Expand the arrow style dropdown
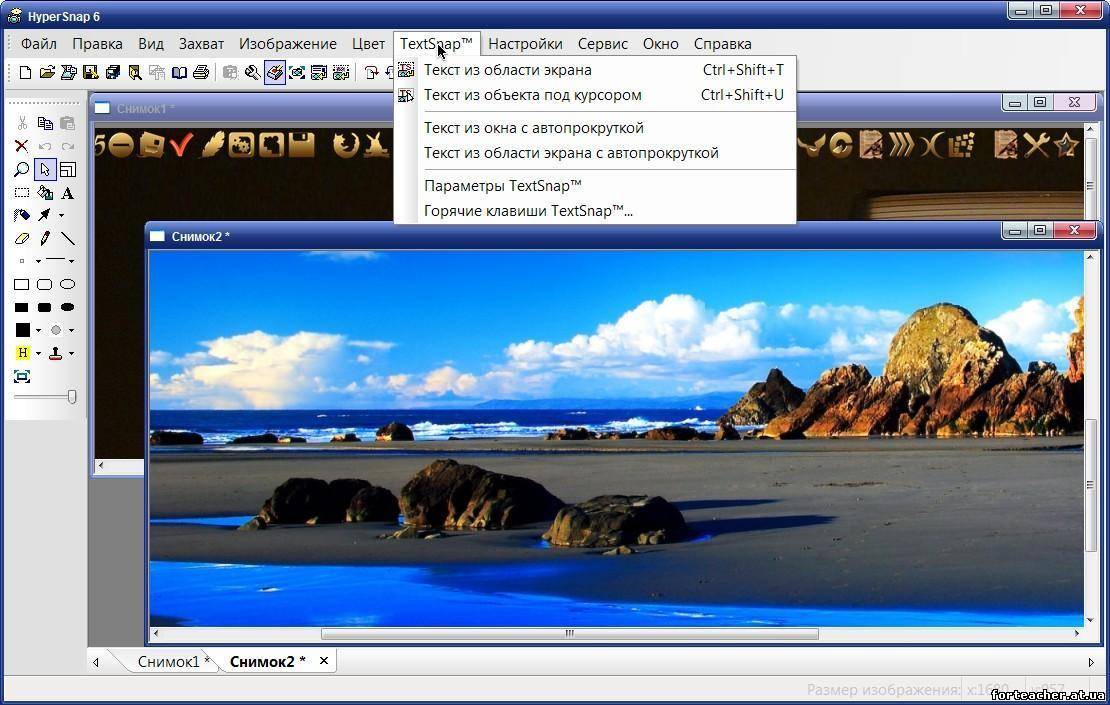Image resolution: width=1110 pixels, height=705 pixels. (x=61, y=215)
